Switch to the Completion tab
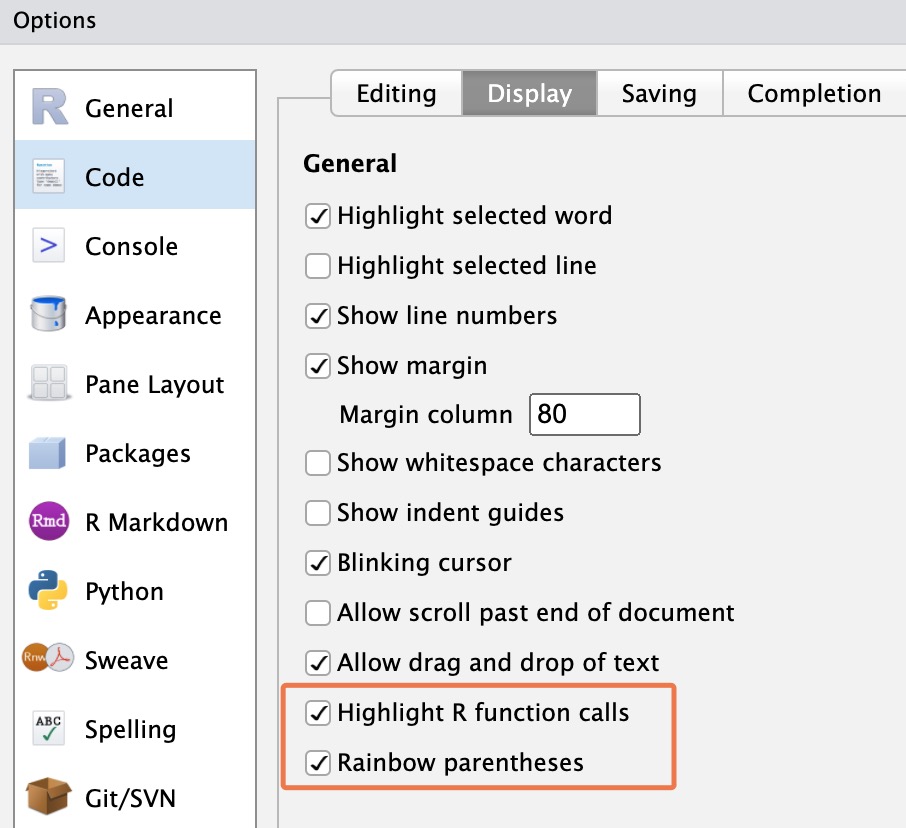 click(814, 93)
